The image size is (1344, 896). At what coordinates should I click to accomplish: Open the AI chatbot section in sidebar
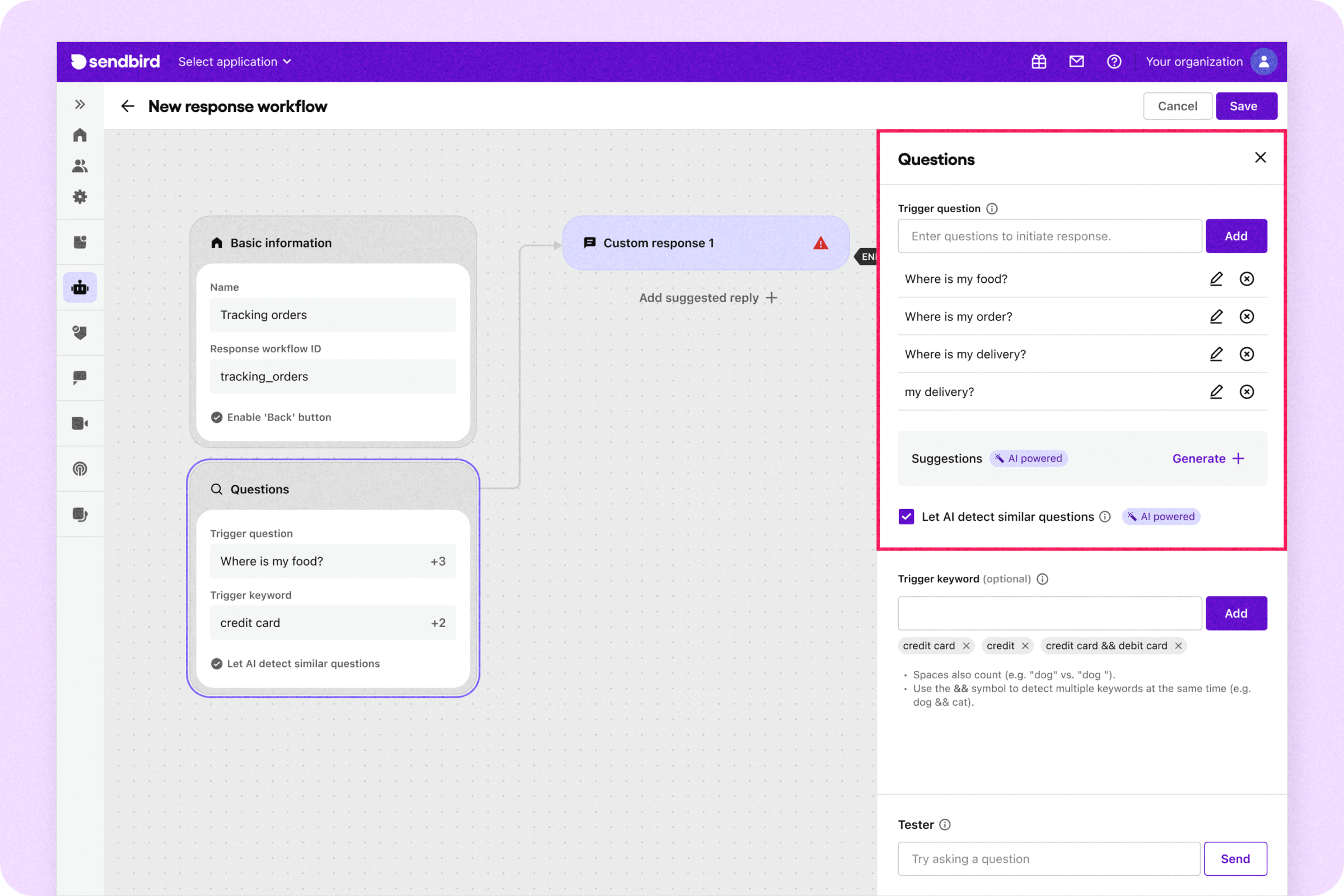(x=80, y=287)
